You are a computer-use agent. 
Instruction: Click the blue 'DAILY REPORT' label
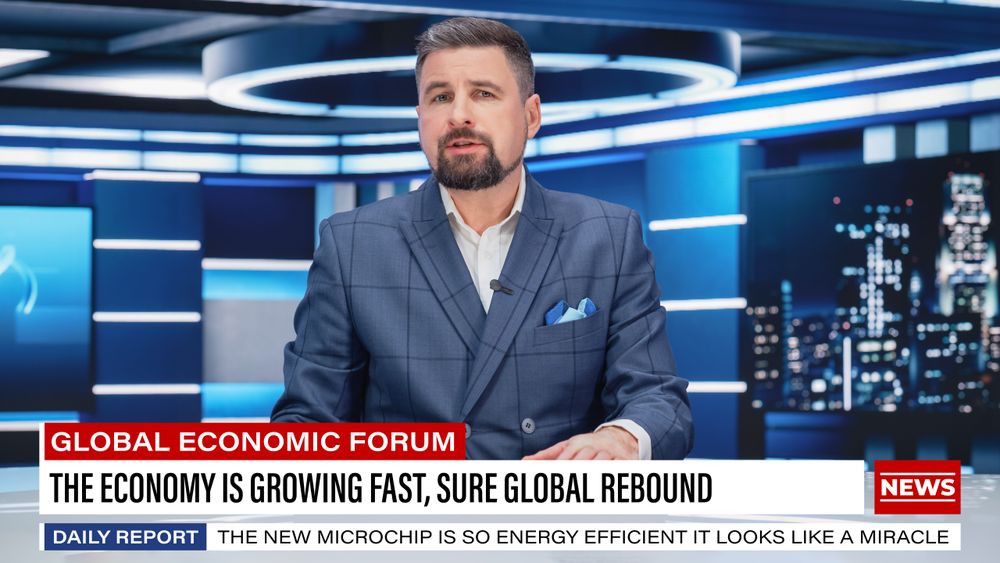click(125, 537)
